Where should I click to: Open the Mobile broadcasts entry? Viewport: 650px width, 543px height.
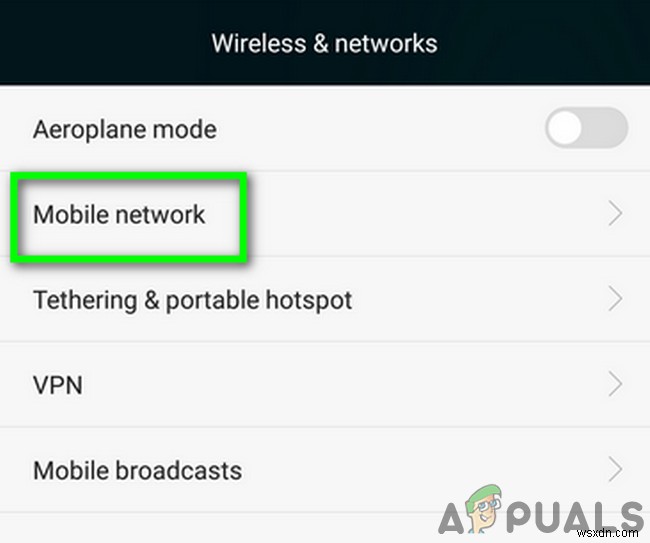325,470
